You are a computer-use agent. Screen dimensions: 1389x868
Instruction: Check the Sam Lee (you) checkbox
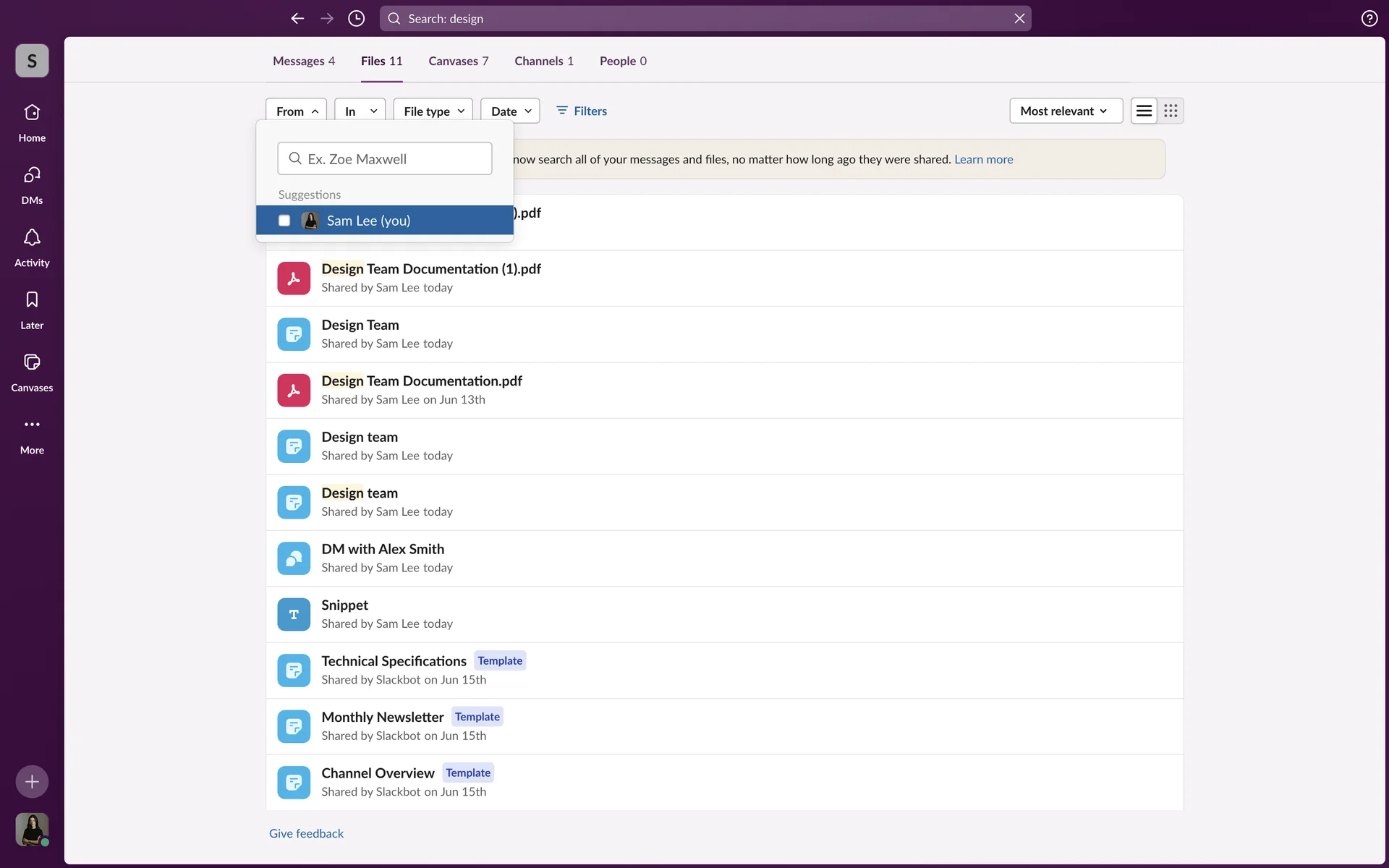[284, 221]
